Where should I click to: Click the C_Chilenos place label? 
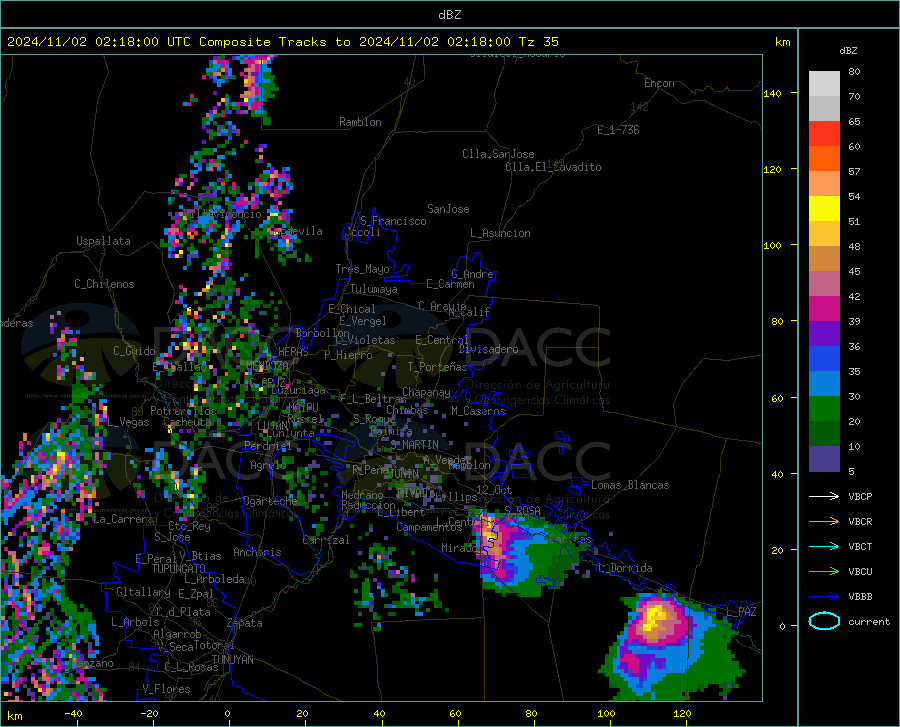(x=104, y=284)
